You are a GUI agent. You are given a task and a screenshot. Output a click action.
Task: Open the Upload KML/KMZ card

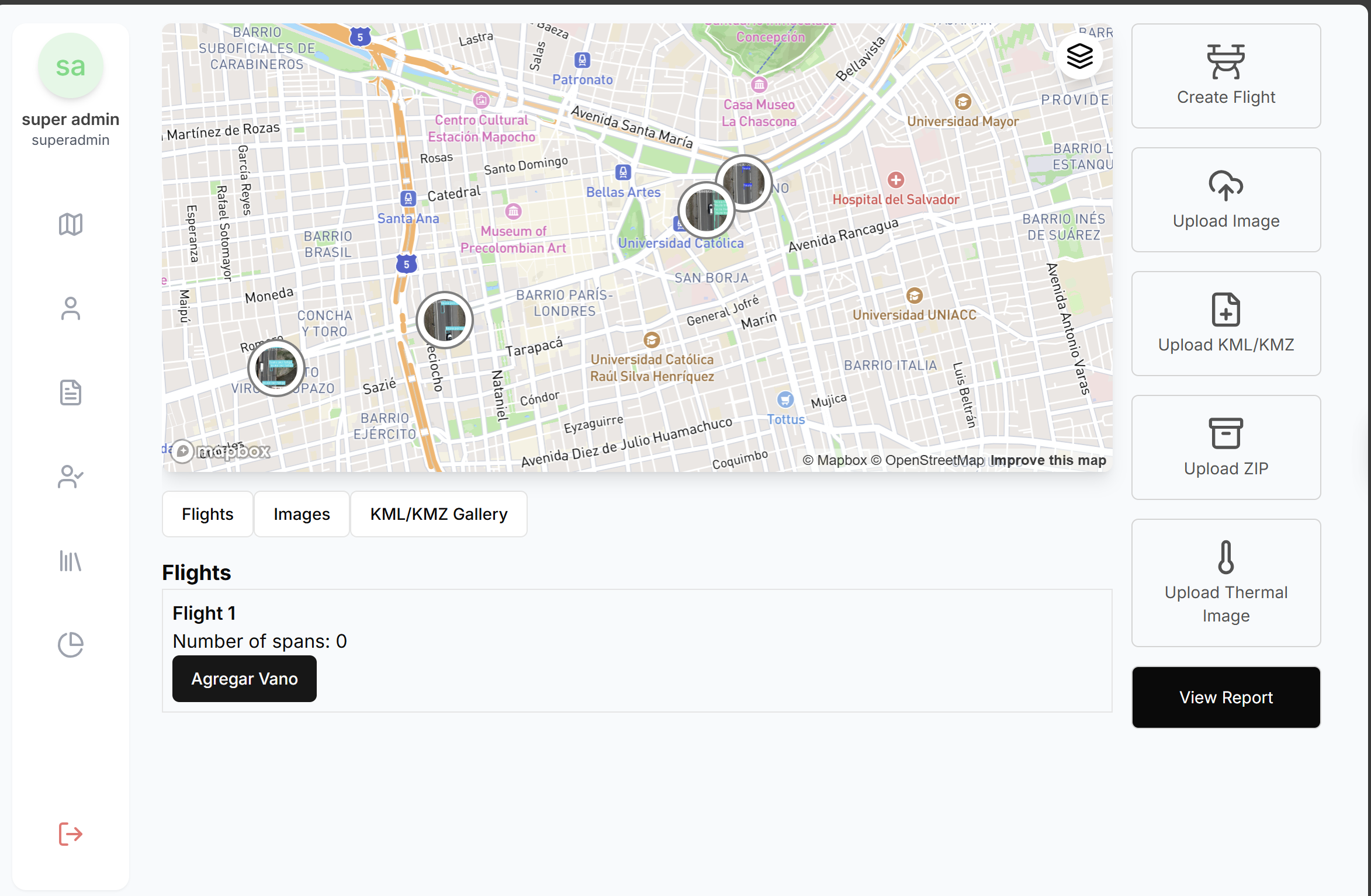pyautogui.click(x=1225, y=324)
